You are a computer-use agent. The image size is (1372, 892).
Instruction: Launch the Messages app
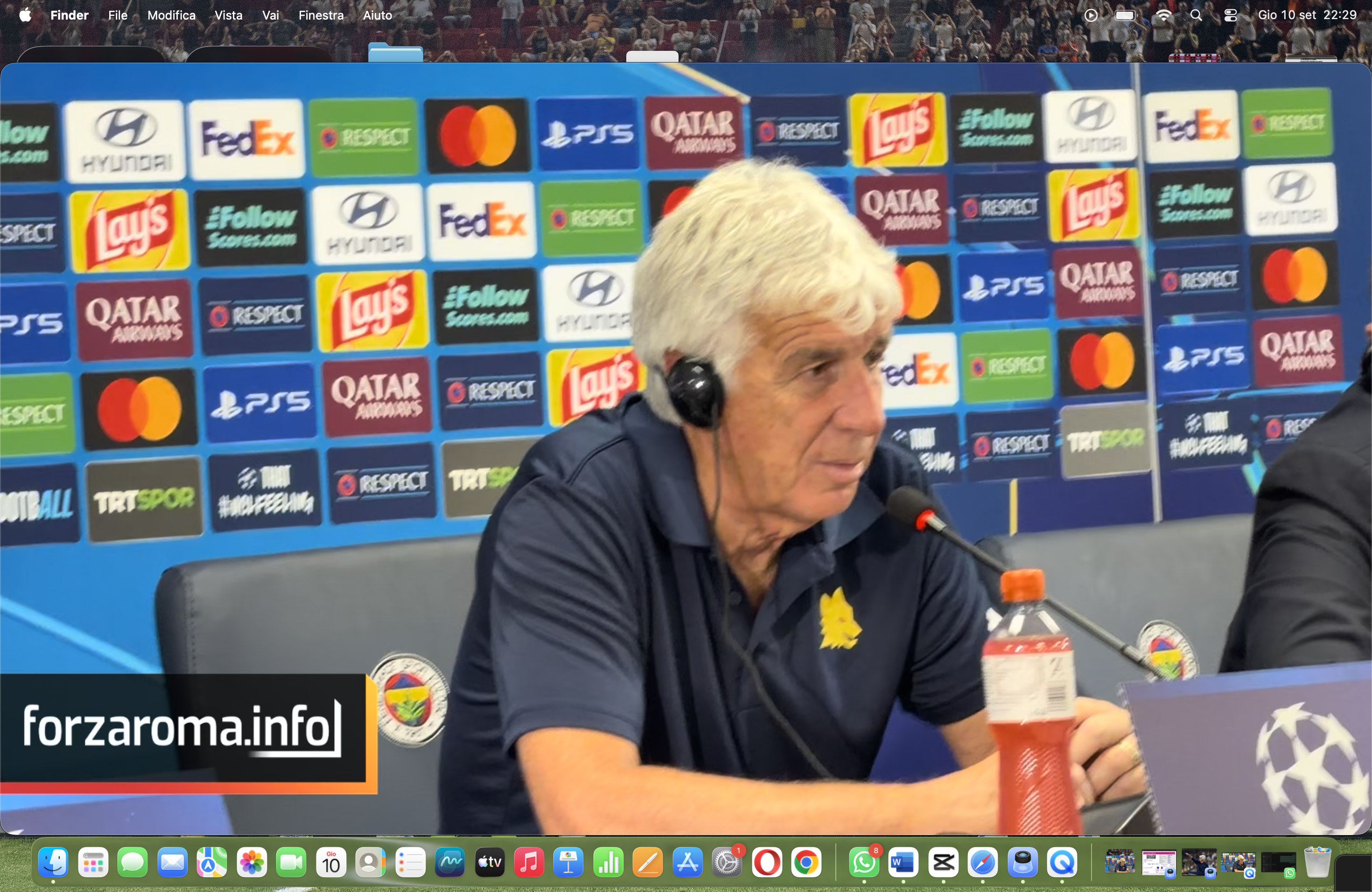133,863
